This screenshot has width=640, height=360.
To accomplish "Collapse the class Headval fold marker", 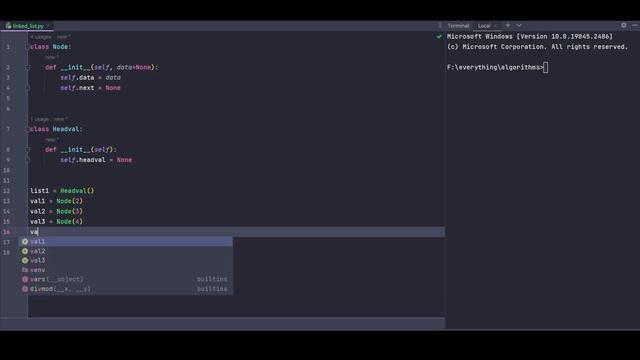I will coord(28,129).
